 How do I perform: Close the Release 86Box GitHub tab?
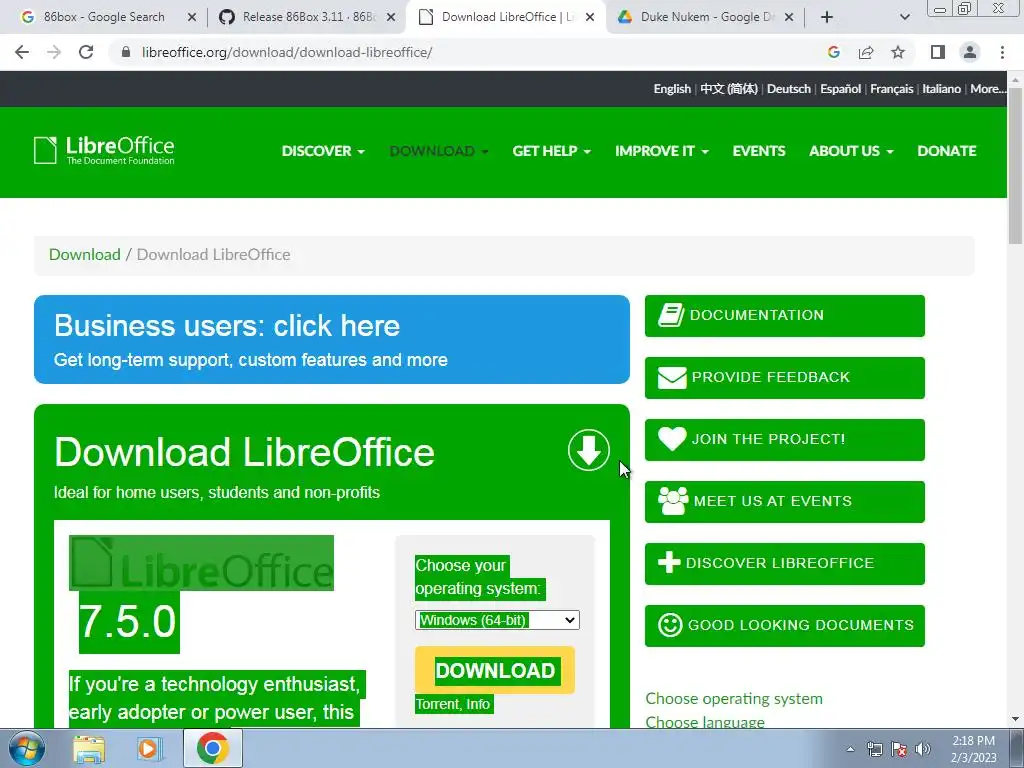(391, 17)
